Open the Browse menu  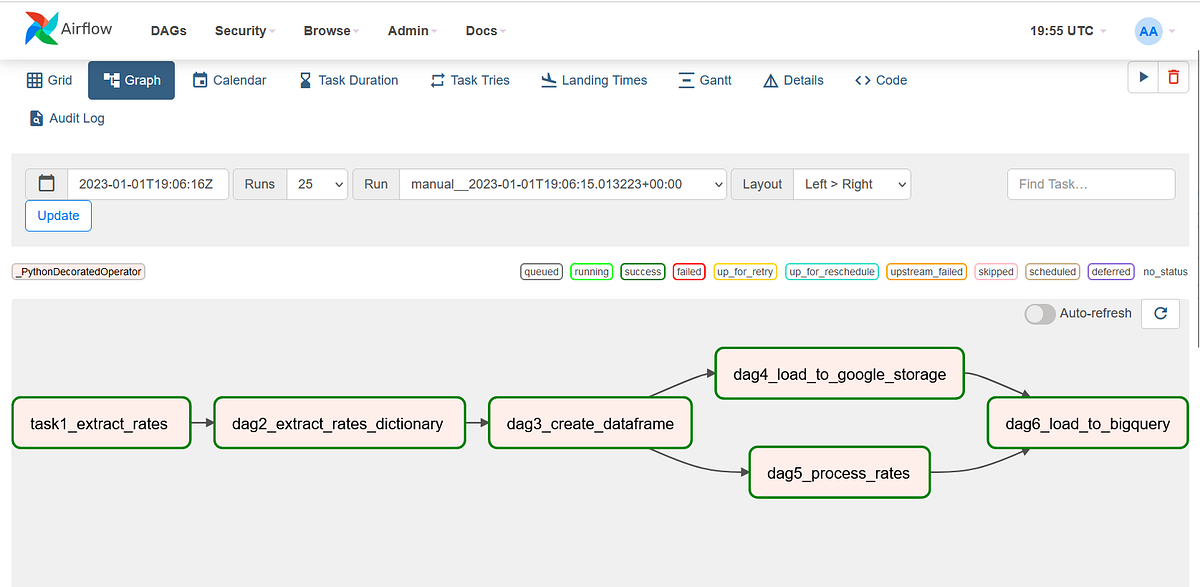[x=327, y=31]
